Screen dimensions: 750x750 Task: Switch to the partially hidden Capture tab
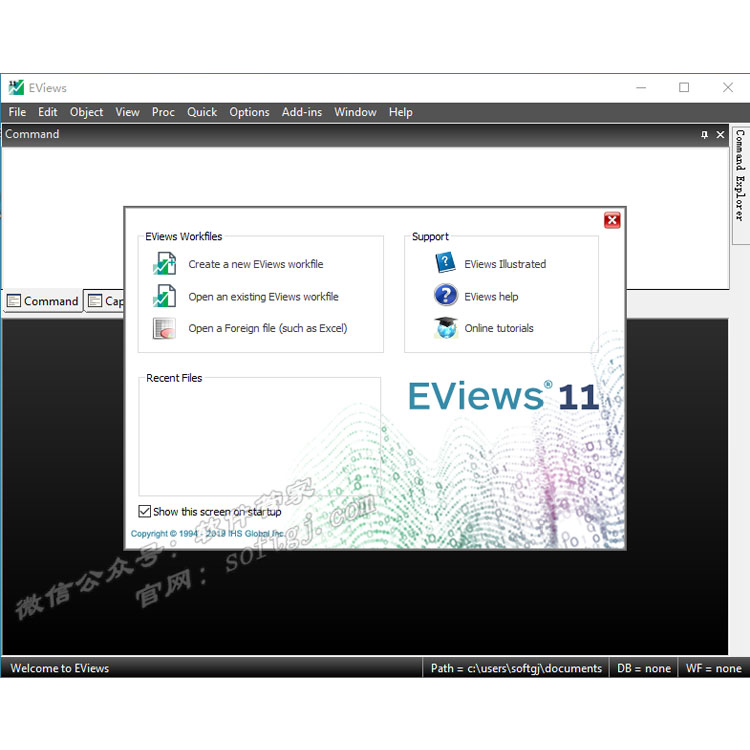pos(105,301)
